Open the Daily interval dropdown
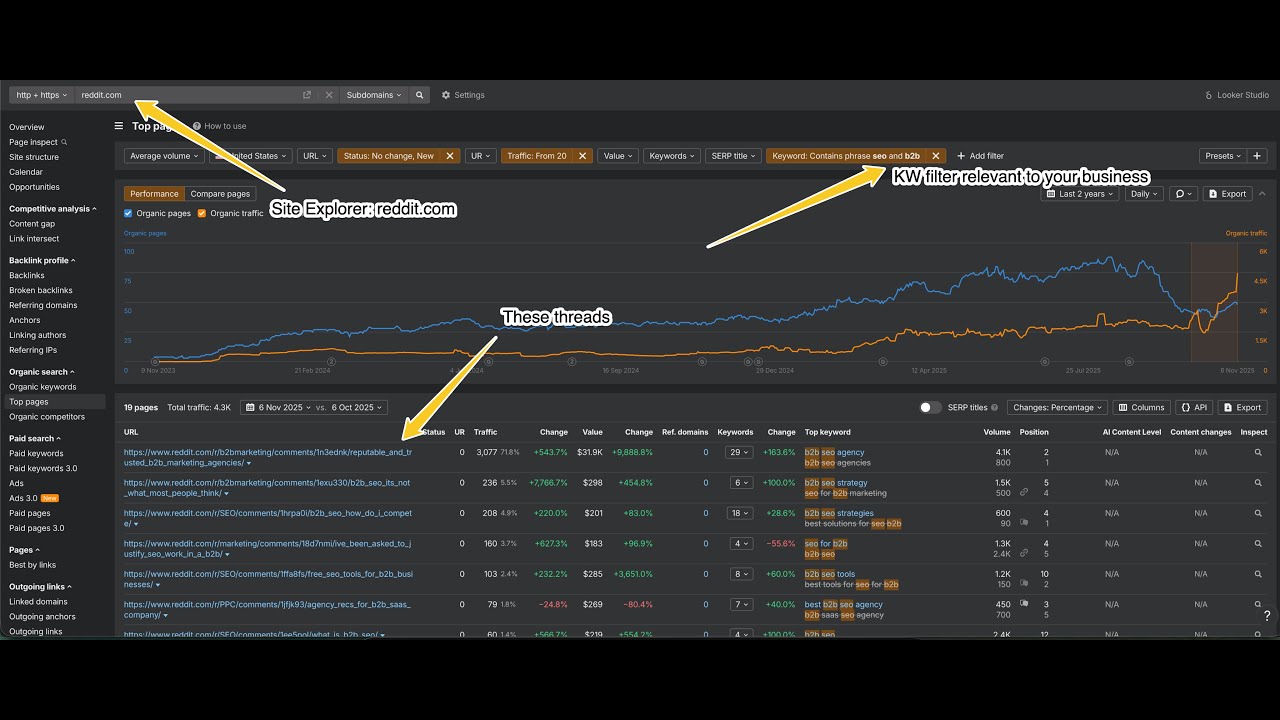1280x720 pixels. click(x=1143, y=194)
